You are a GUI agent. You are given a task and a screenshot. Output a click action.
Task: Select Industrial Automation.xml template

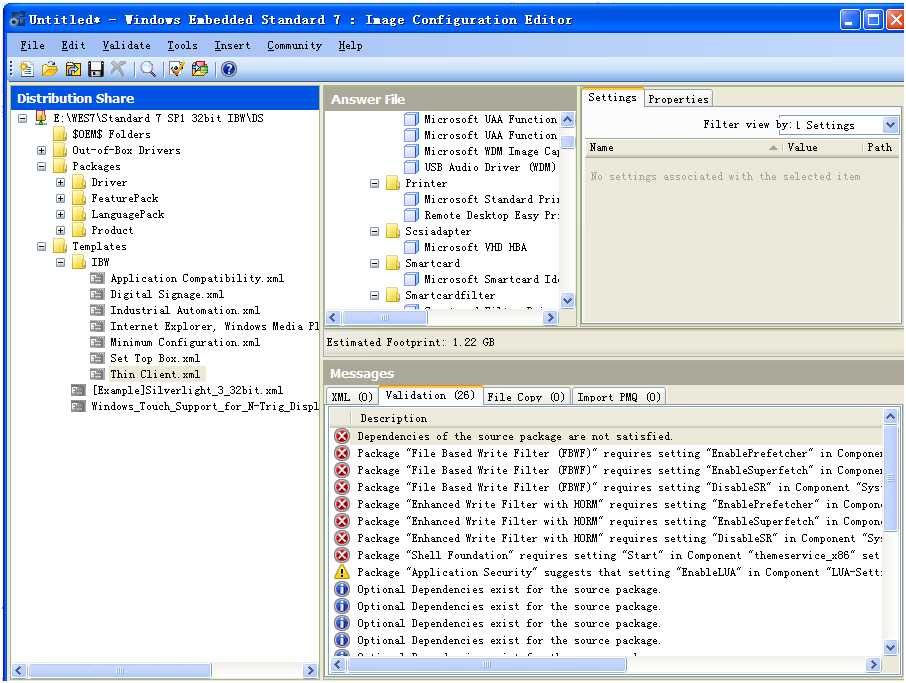[185, 310]
